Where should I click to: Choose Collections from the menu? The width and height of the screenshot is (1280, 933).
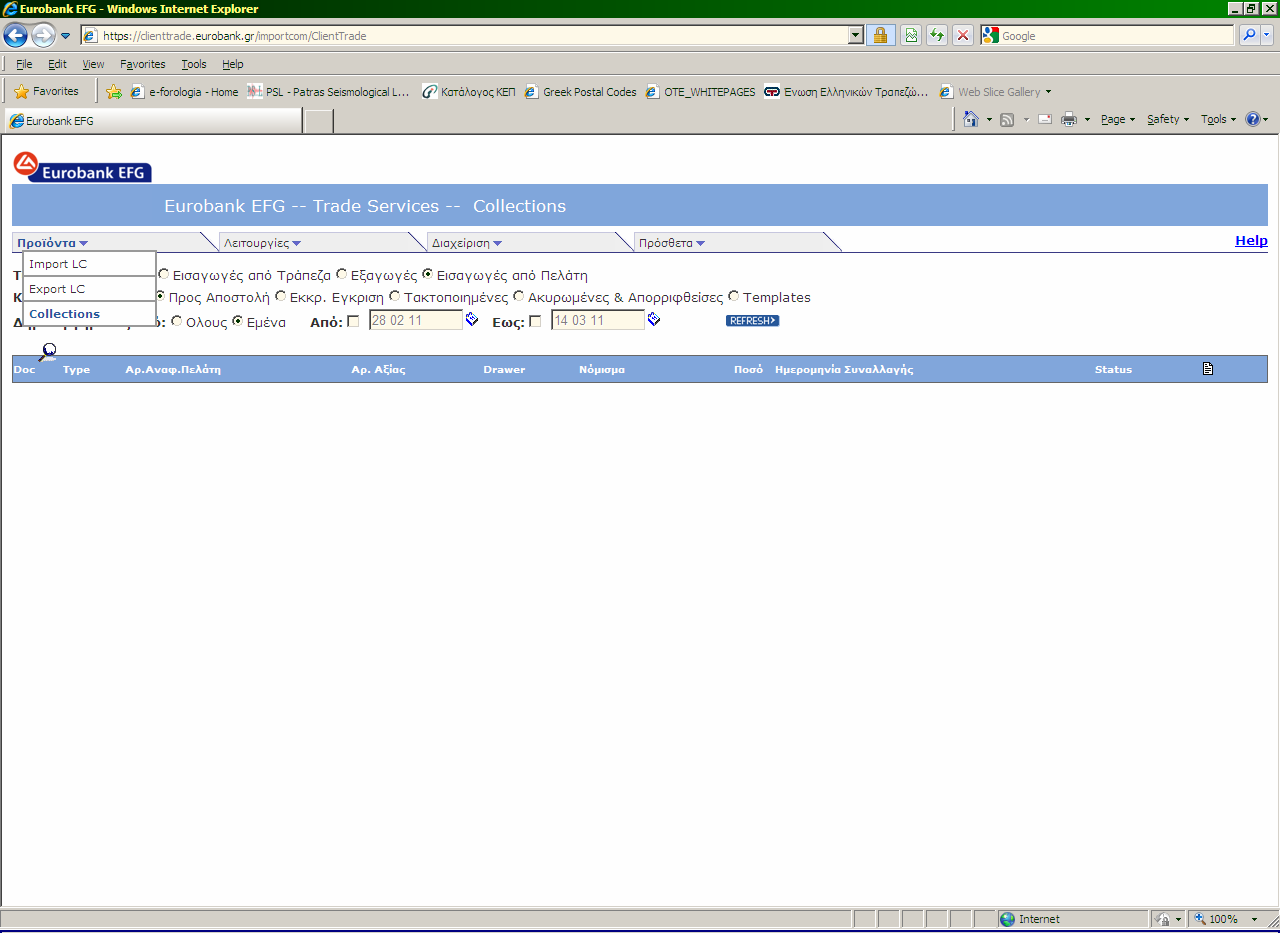pyautogui.click(x=90, y=314)
